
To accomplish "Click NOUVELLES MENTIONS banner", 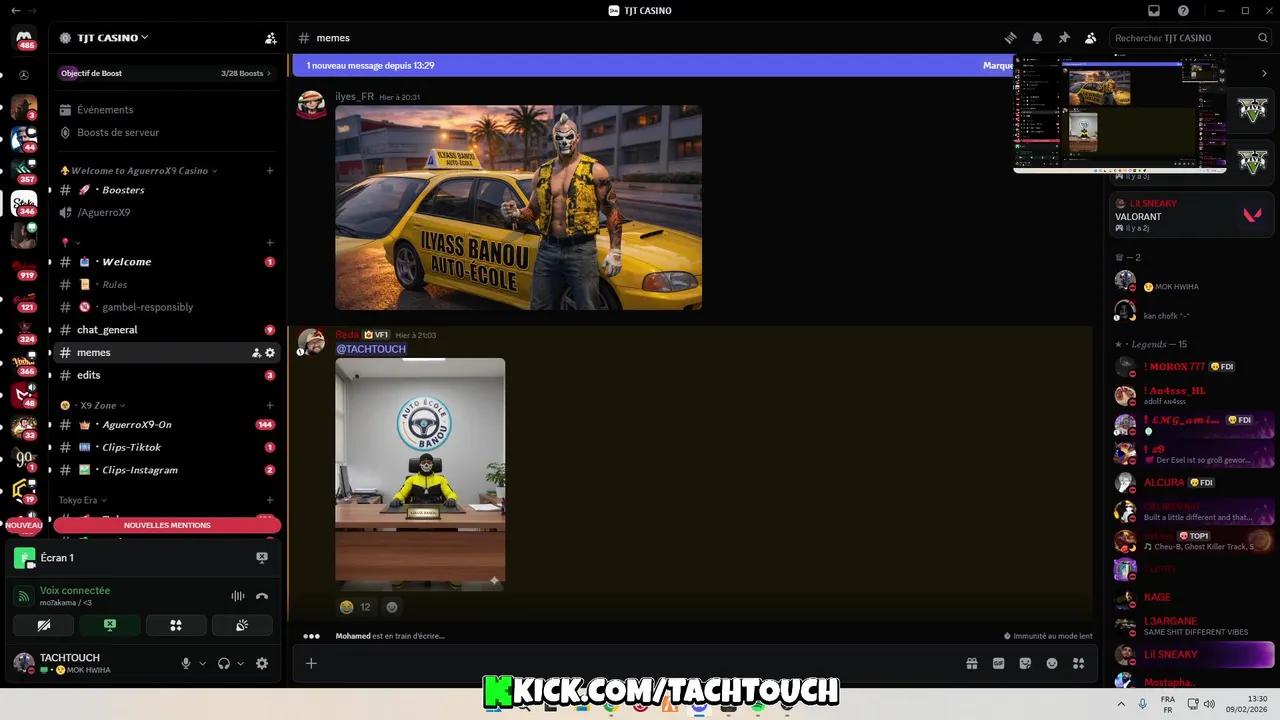I will pos(167,525).
